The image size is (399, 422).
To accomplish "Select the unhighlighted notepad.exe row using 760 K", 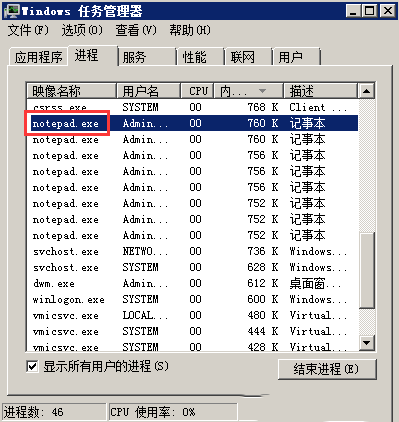I will coord(192,139).
